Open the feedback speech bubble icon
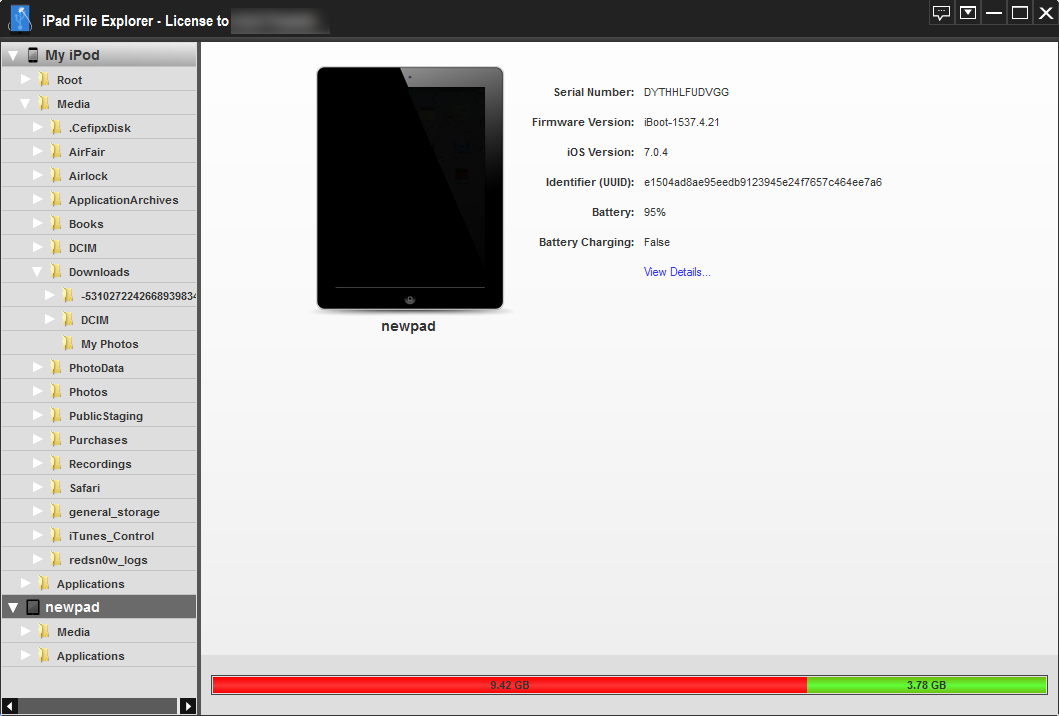Image resolution: width=1059 pixels, height=716 pixels. [x=941, y=13]
